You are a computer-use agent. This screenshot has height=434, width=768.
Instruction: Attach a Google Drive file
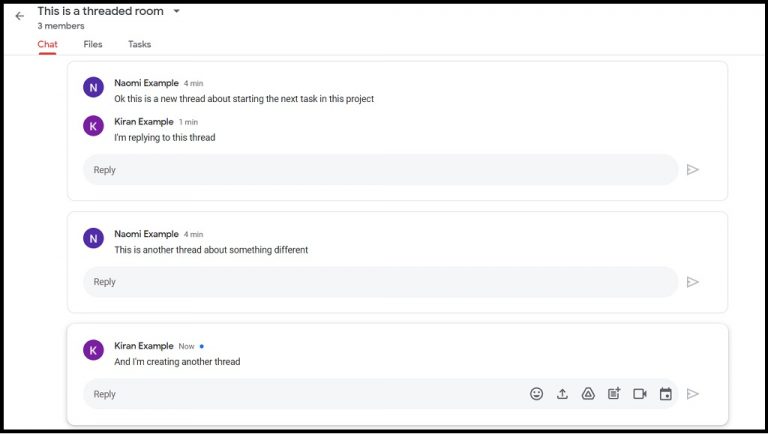tap(588, 394)
